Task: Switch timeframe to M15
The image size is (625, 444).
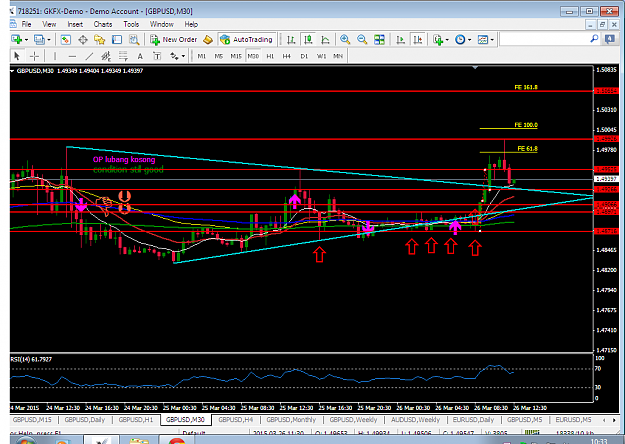Action: 236,56
